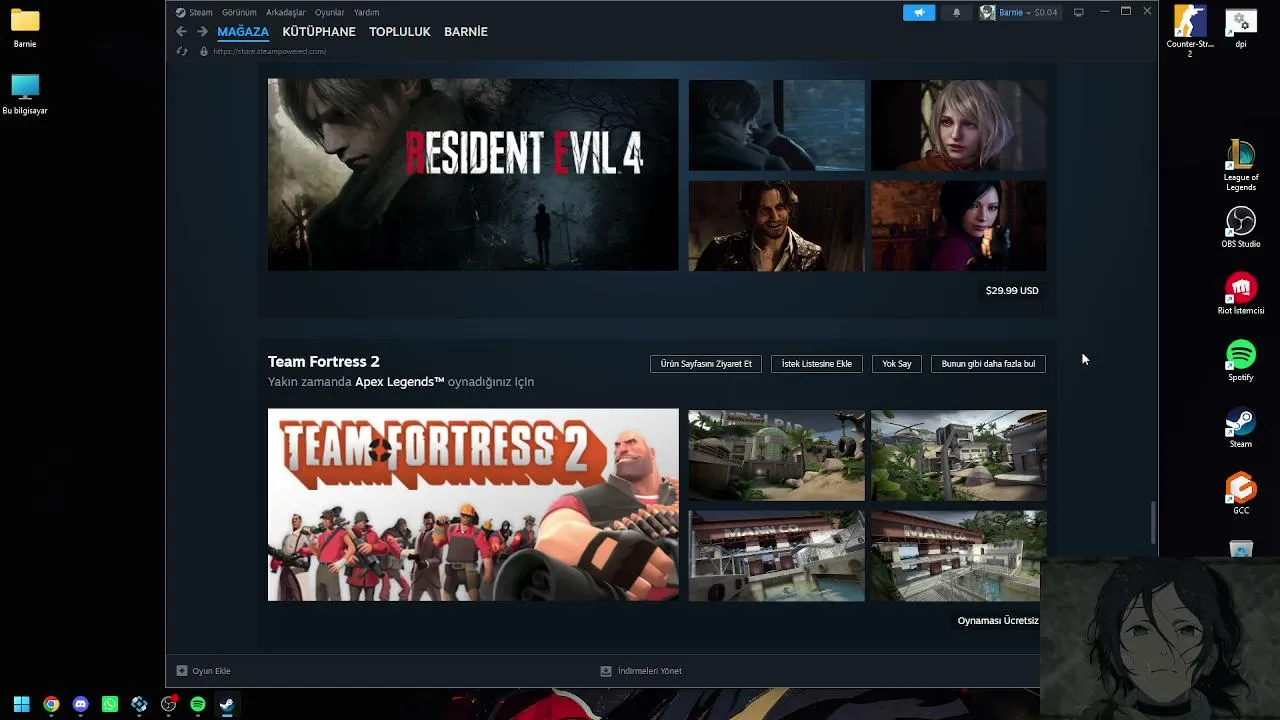The height and width of the screenshot is (720, 1280).
Task: Go forward with the Steam forward arrow
Action: tap(202, 32)
